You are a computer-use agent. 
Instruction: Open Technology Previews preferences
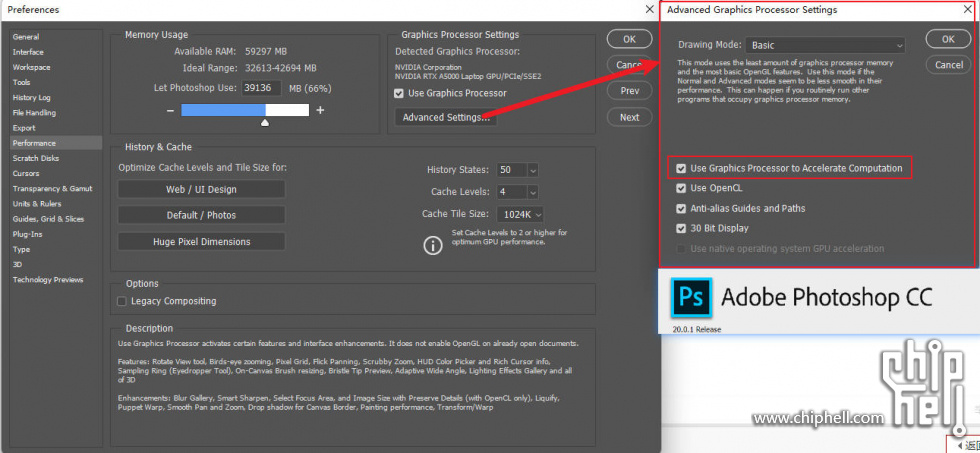[x=48, y=279]
